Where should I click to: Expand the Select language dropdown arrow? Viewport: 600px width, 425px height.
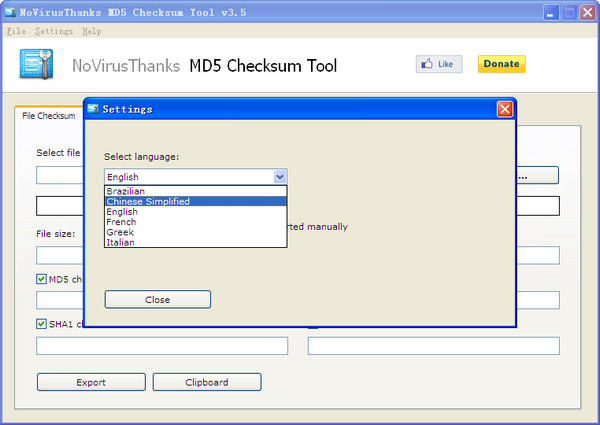coord(280,177)
